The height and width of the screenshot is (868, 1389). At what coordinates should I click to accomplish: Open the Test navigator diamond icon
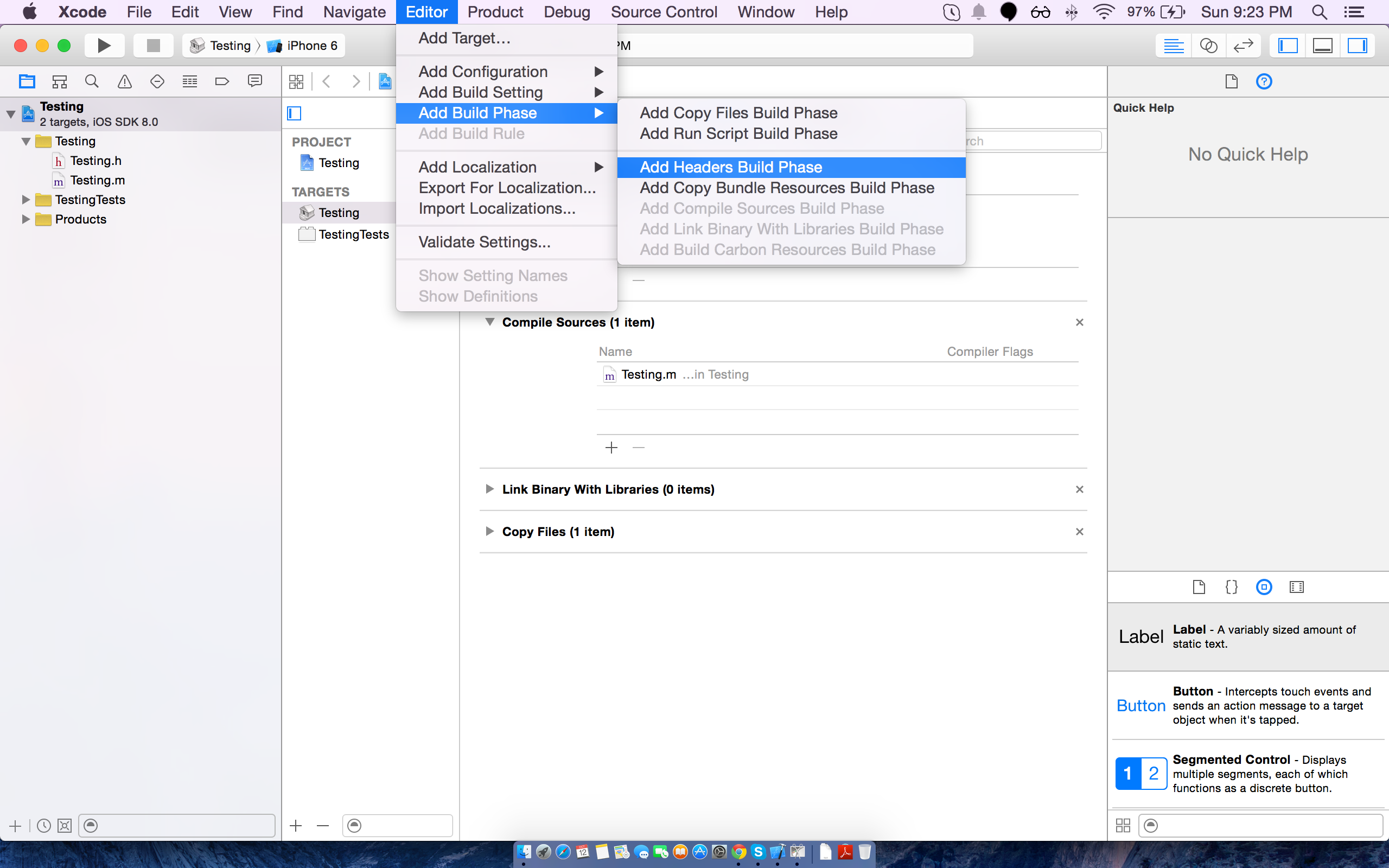pyautogui.click(x=157, y=81)
